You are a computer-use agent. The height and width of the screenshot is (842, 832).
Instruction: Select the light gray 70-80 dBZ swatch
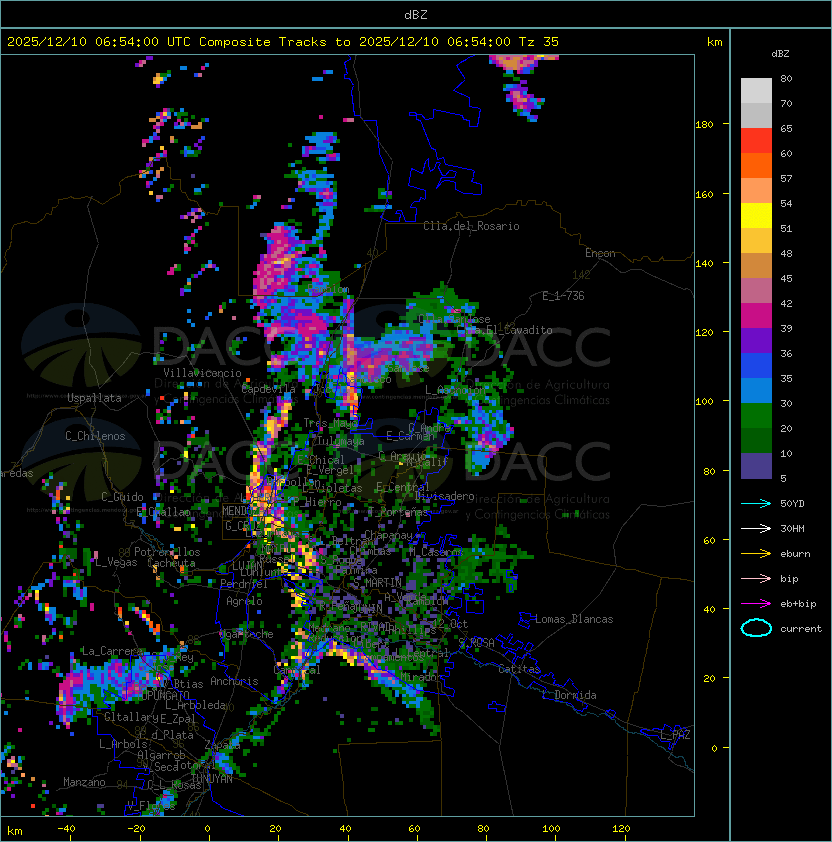pyautogui.click(x=756, y=91)
